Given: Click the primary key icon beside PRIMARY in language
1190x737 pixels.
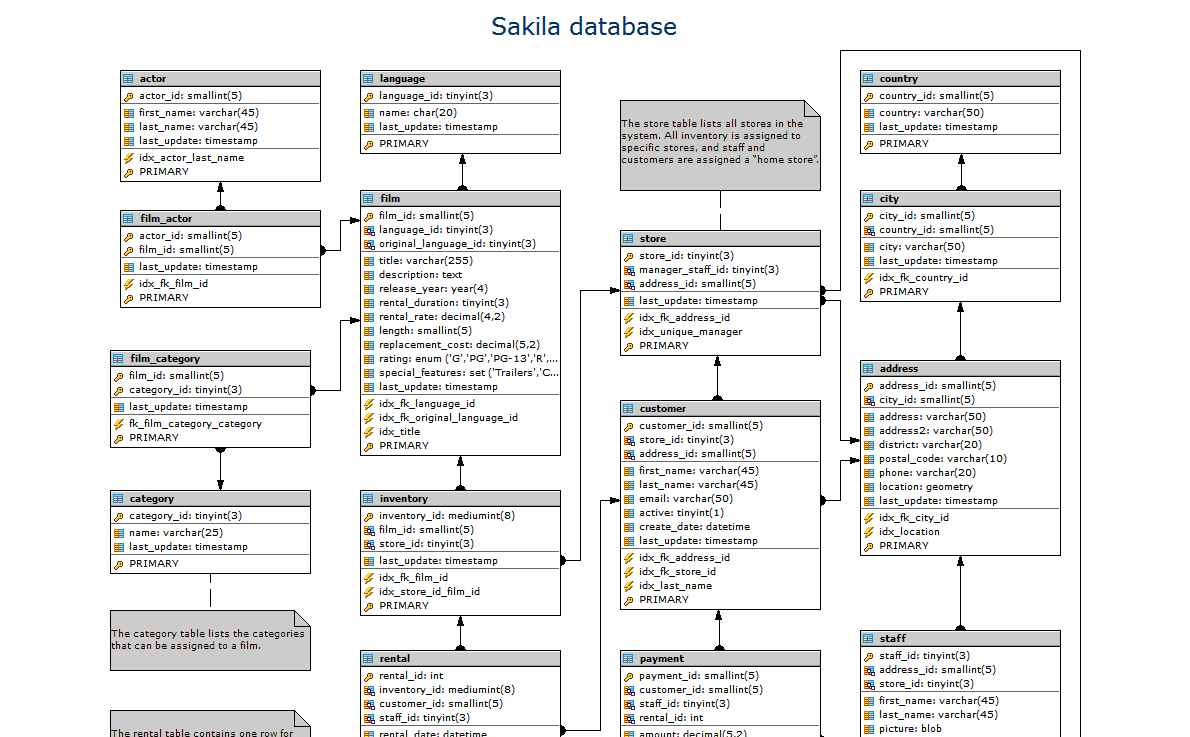Looking at the screenshot, I should click(368, 144).
